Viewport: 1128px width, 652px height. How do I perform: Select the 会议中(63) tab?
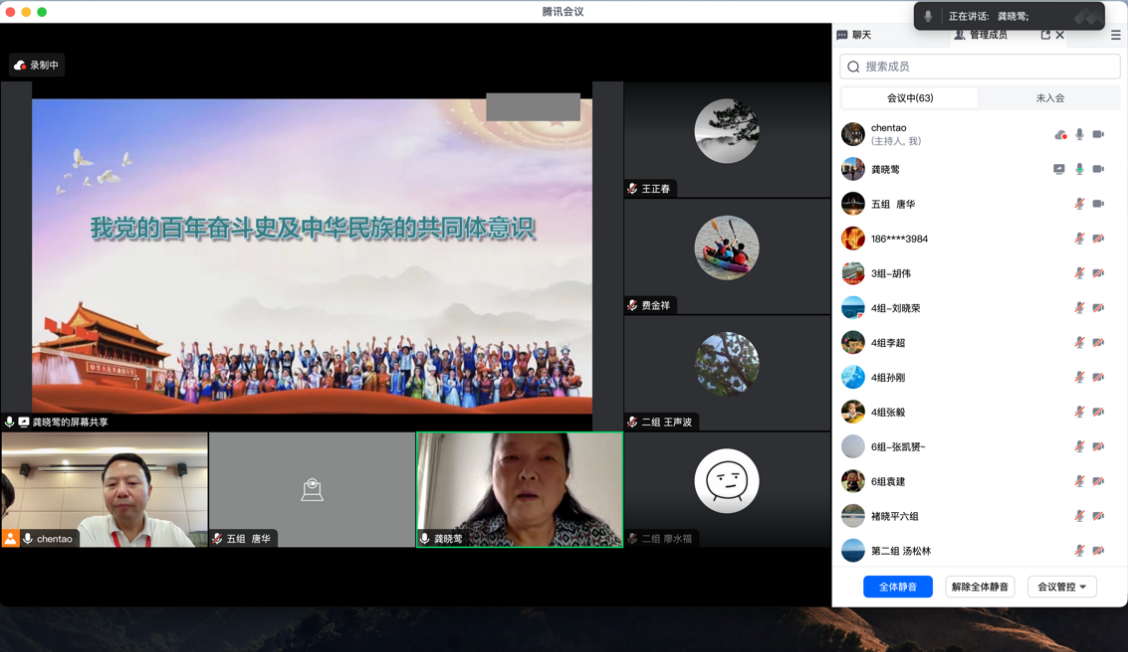pyautogui.click(x=910, y=98)
